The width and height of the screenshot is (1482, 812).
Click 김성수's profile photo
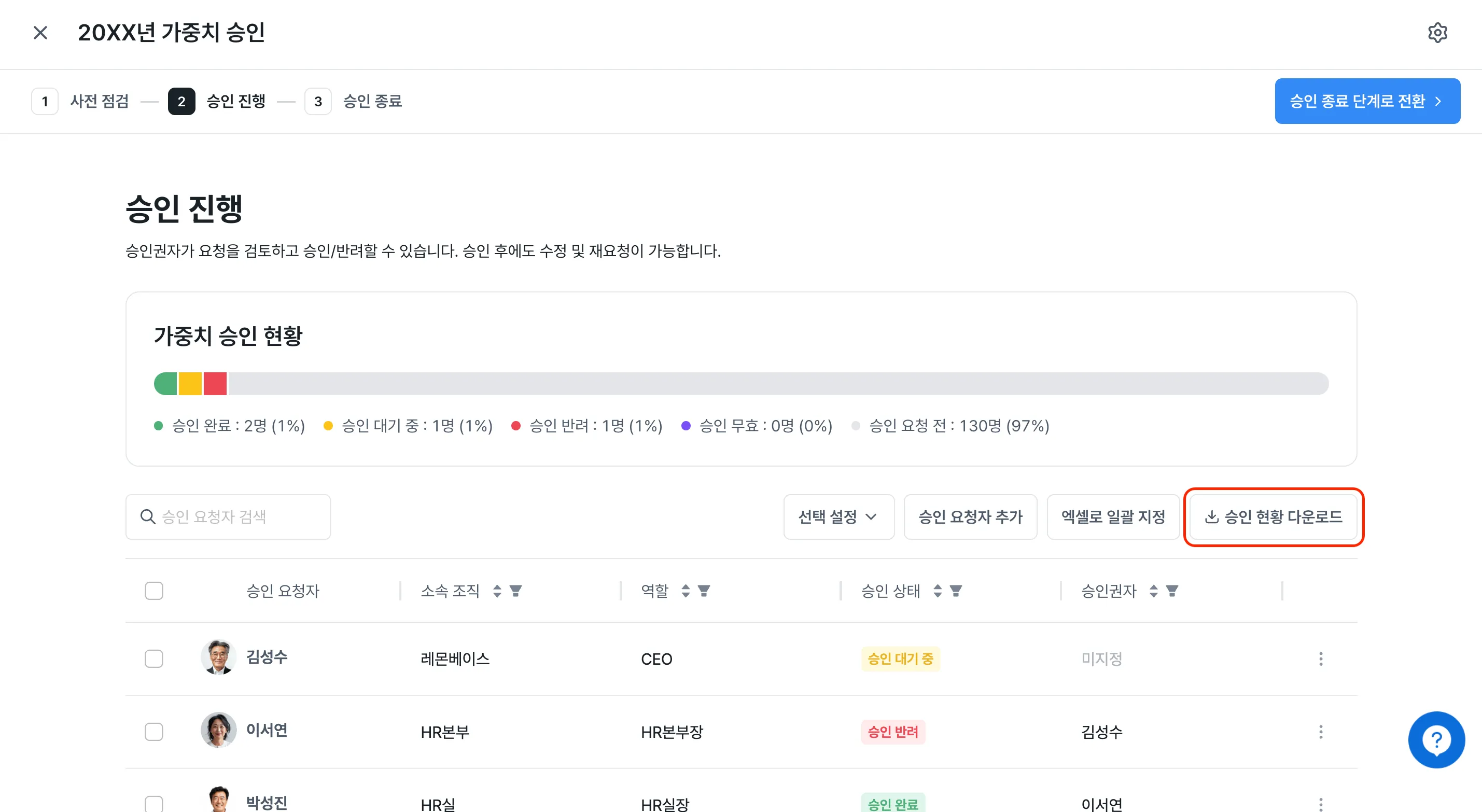[x=218, y=657]
